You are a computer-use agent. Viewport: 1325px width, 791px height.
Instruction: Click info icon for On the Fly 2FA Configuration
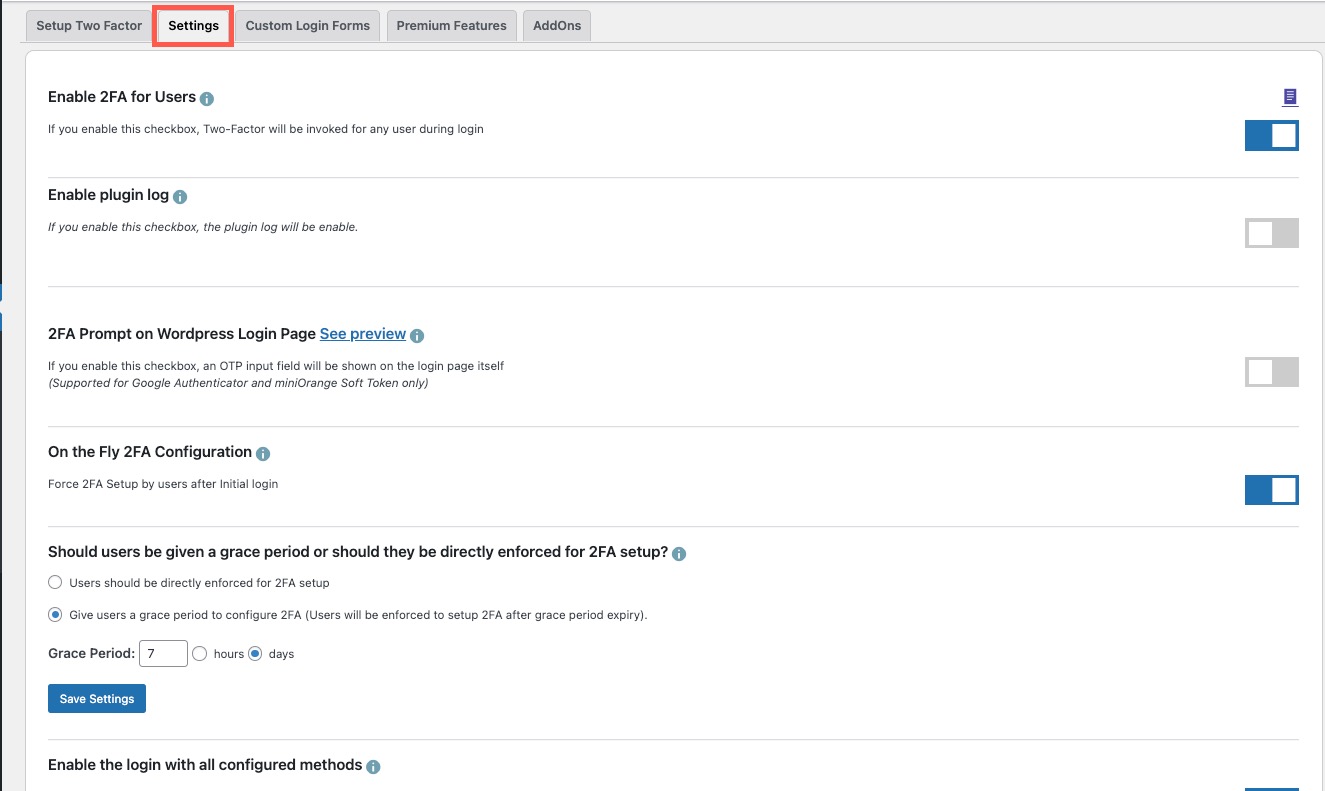point(263,454)
